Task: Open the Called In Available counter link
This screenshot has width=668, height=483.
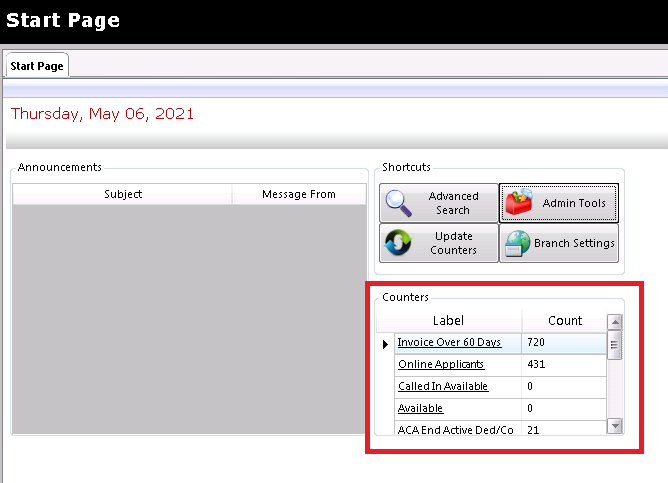Action: tap(443, 386)
